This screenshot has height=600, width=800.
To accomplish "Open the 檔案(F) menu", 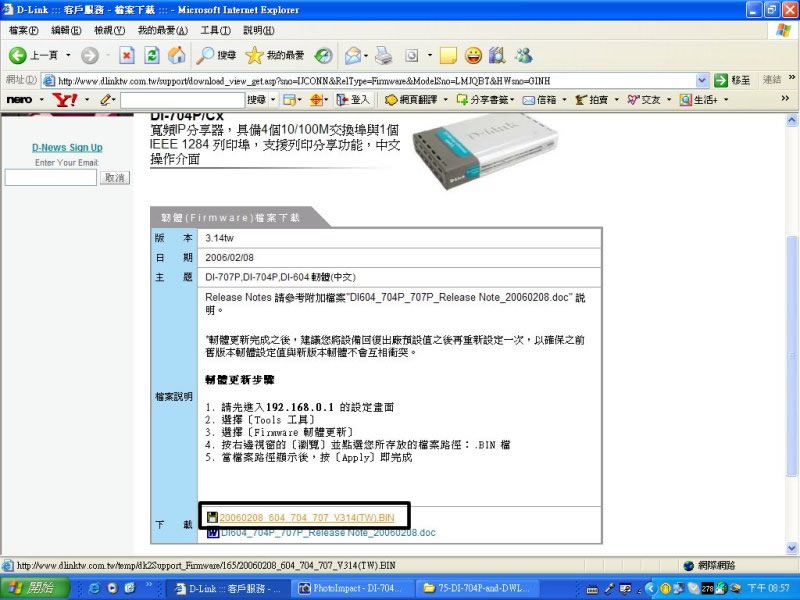I will (23, 30).
